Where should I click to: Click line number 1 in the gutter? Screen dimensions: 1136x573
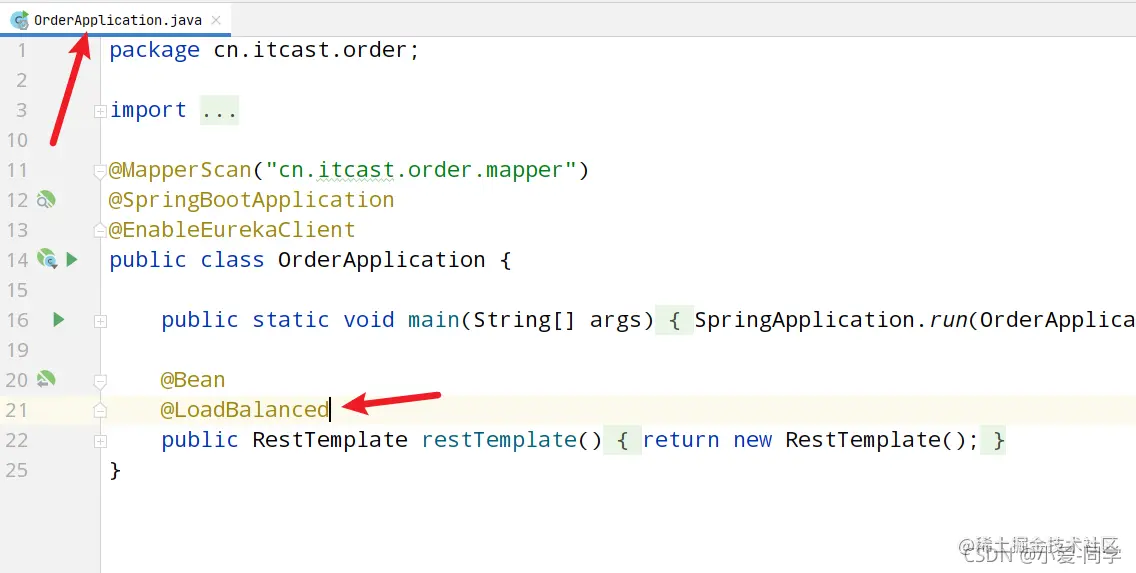(x=22, y=50)
